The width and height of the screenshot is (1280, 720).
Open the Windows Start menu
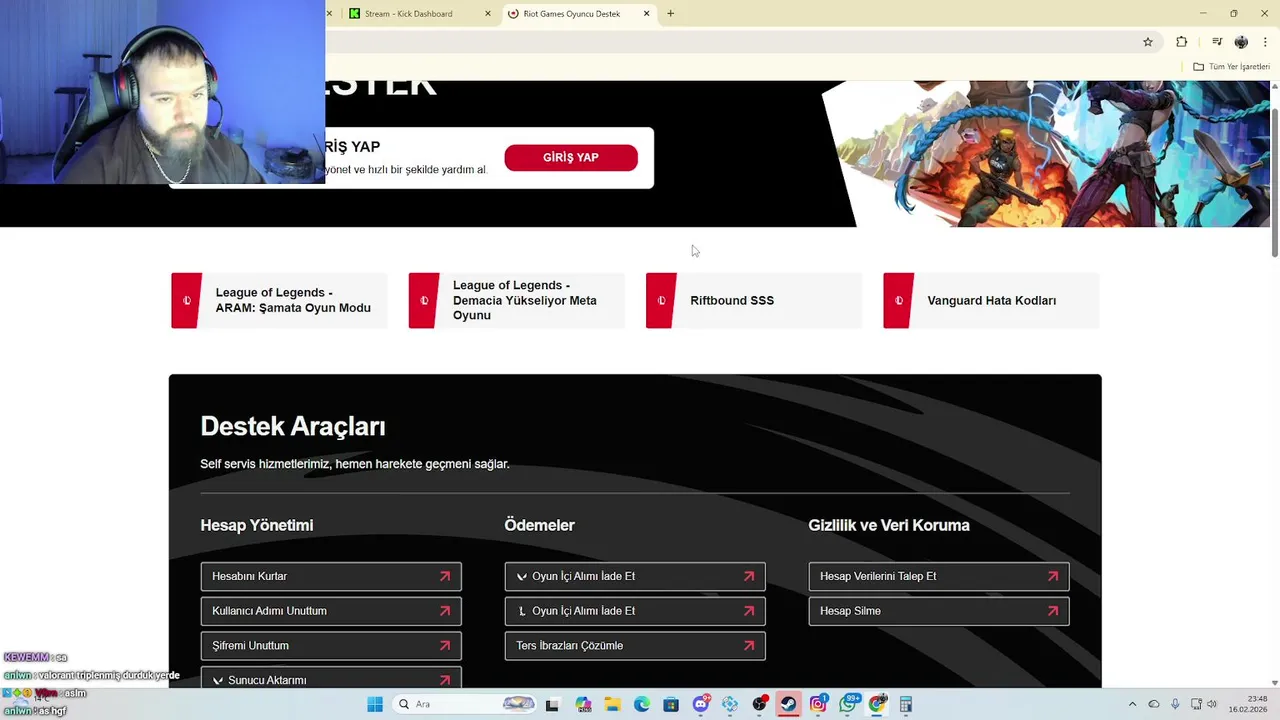tap(375, 704)
